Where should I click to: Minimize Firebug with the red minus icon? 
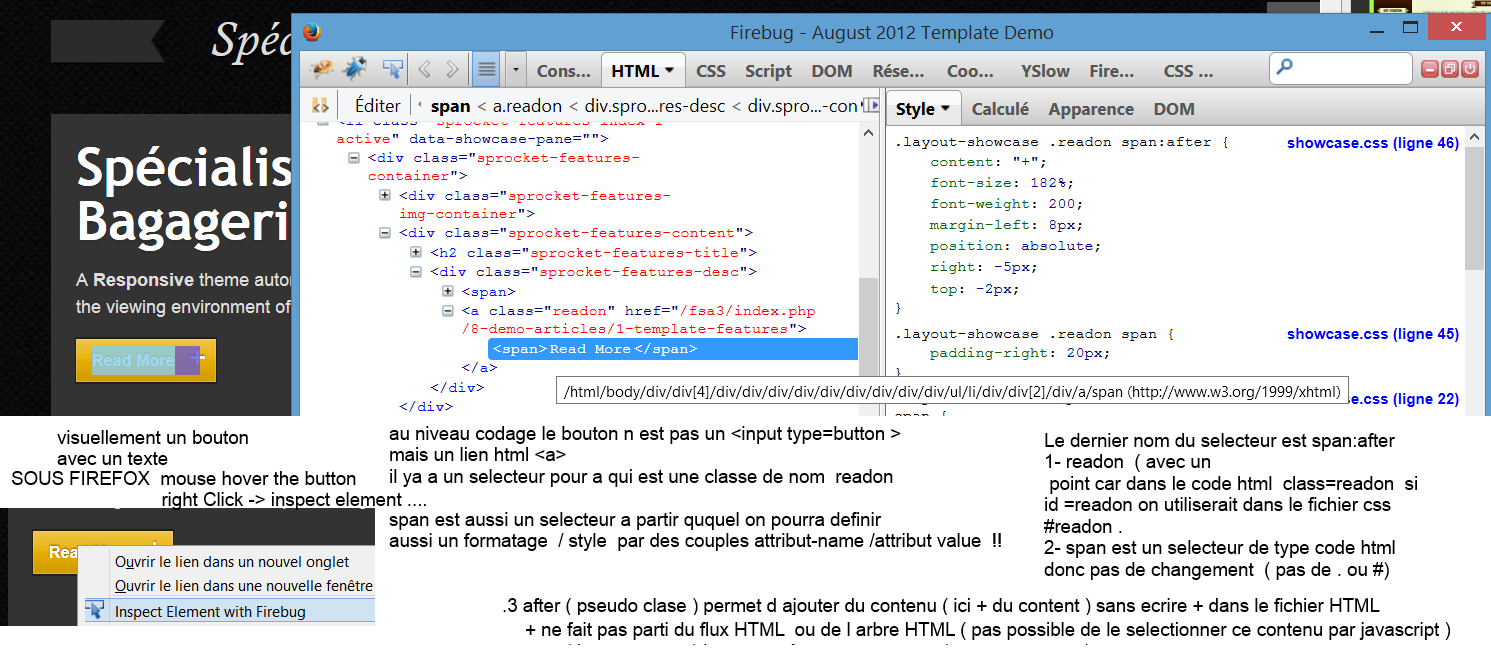click(1429, 69)
